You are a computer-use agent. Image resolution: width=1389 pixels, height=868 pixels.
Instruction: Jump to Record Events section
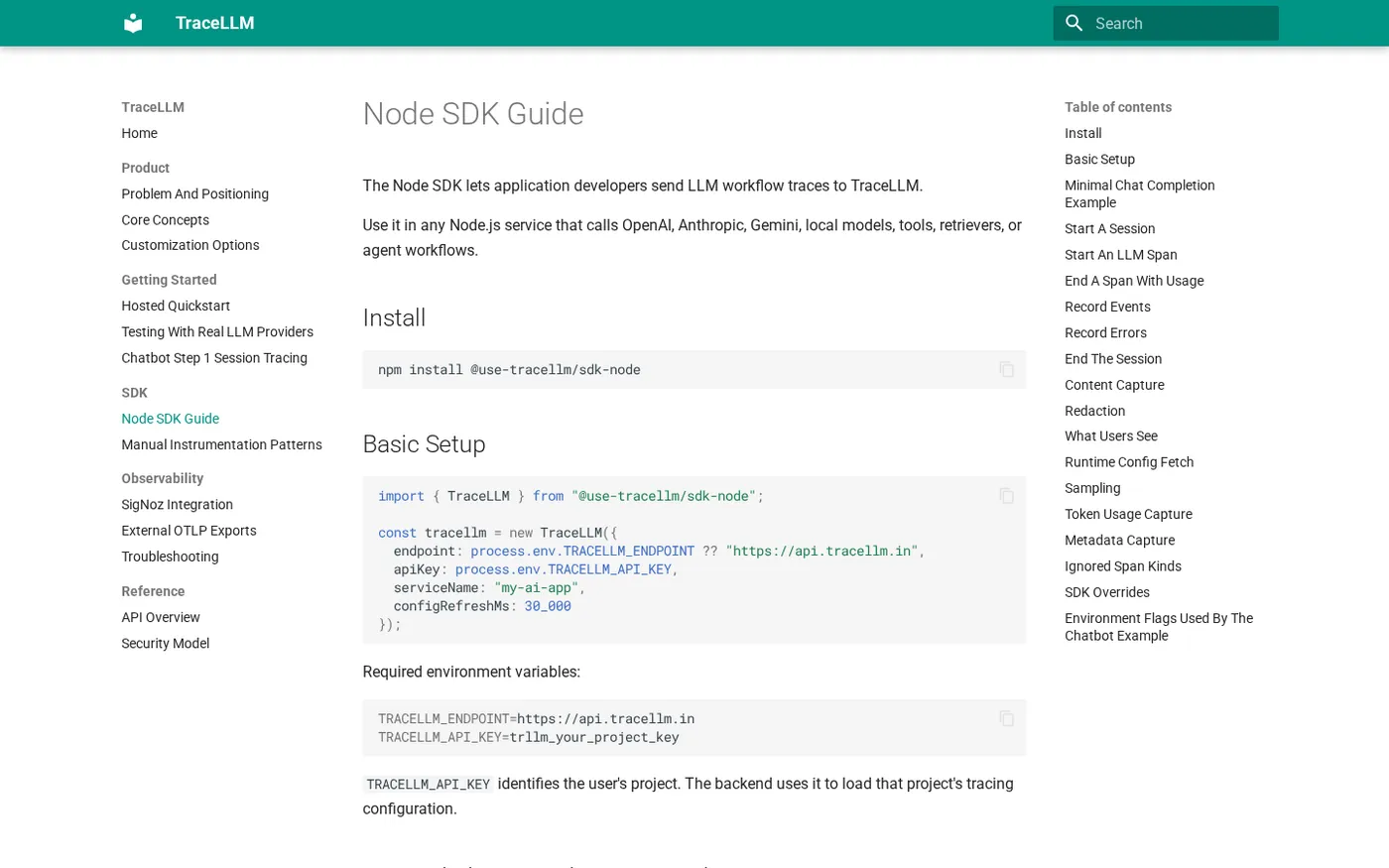point(1107,307)
